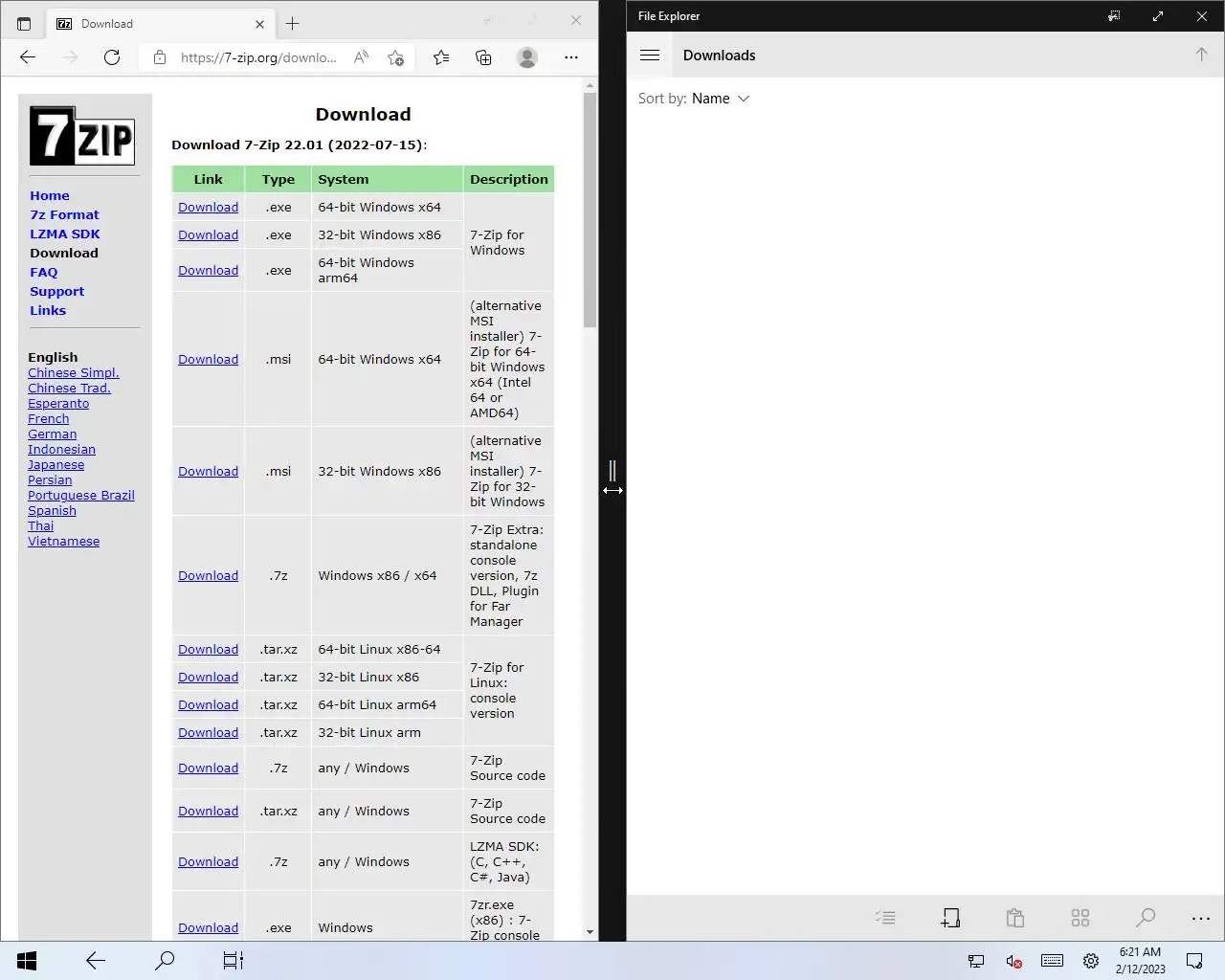Screen dimensions: 1225x980
Task: Switch language to Portuguese Brazil
Action: [x=81, y=495]
